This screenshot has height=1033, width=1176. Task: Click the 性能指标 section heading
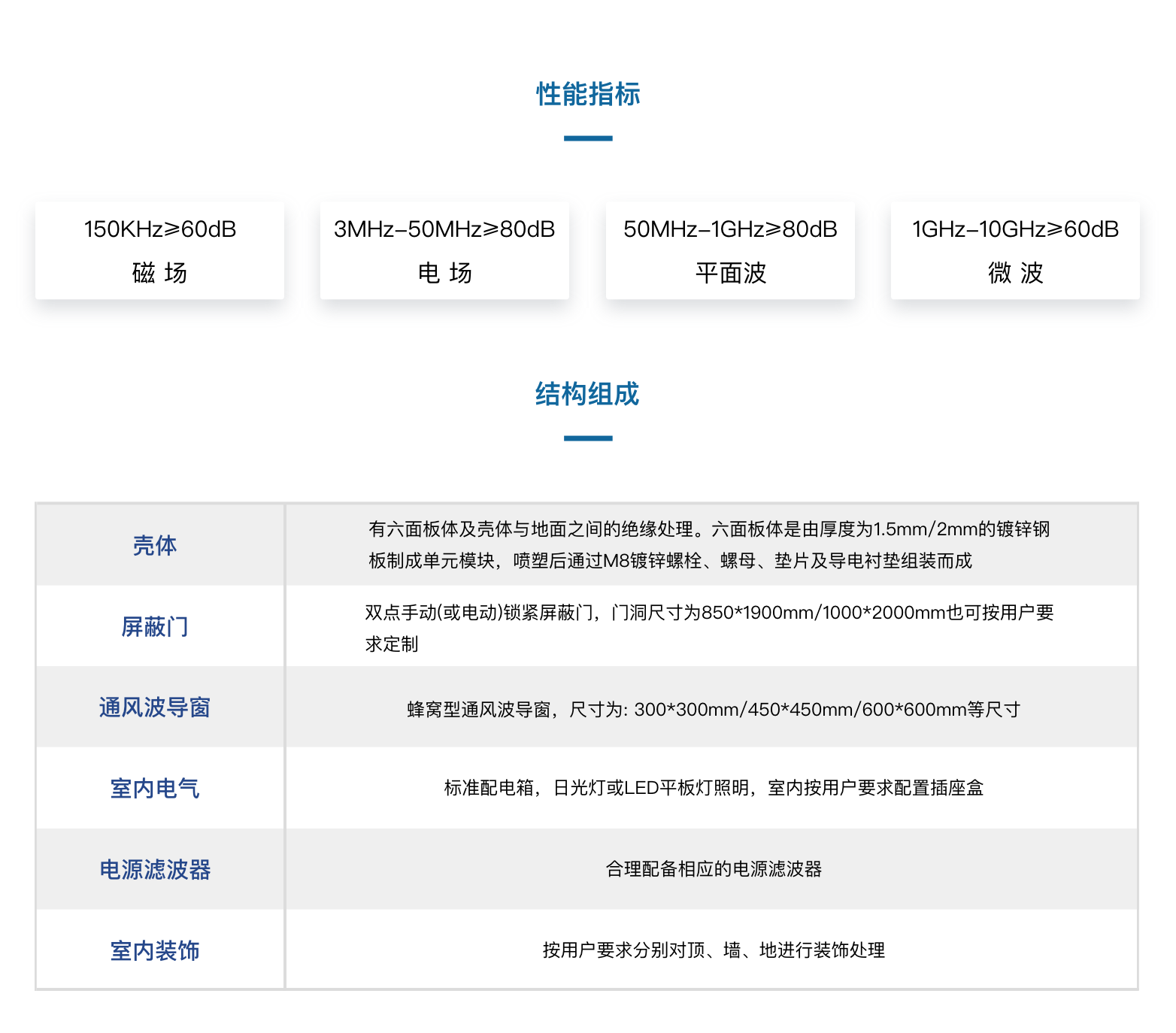(587, 95)
